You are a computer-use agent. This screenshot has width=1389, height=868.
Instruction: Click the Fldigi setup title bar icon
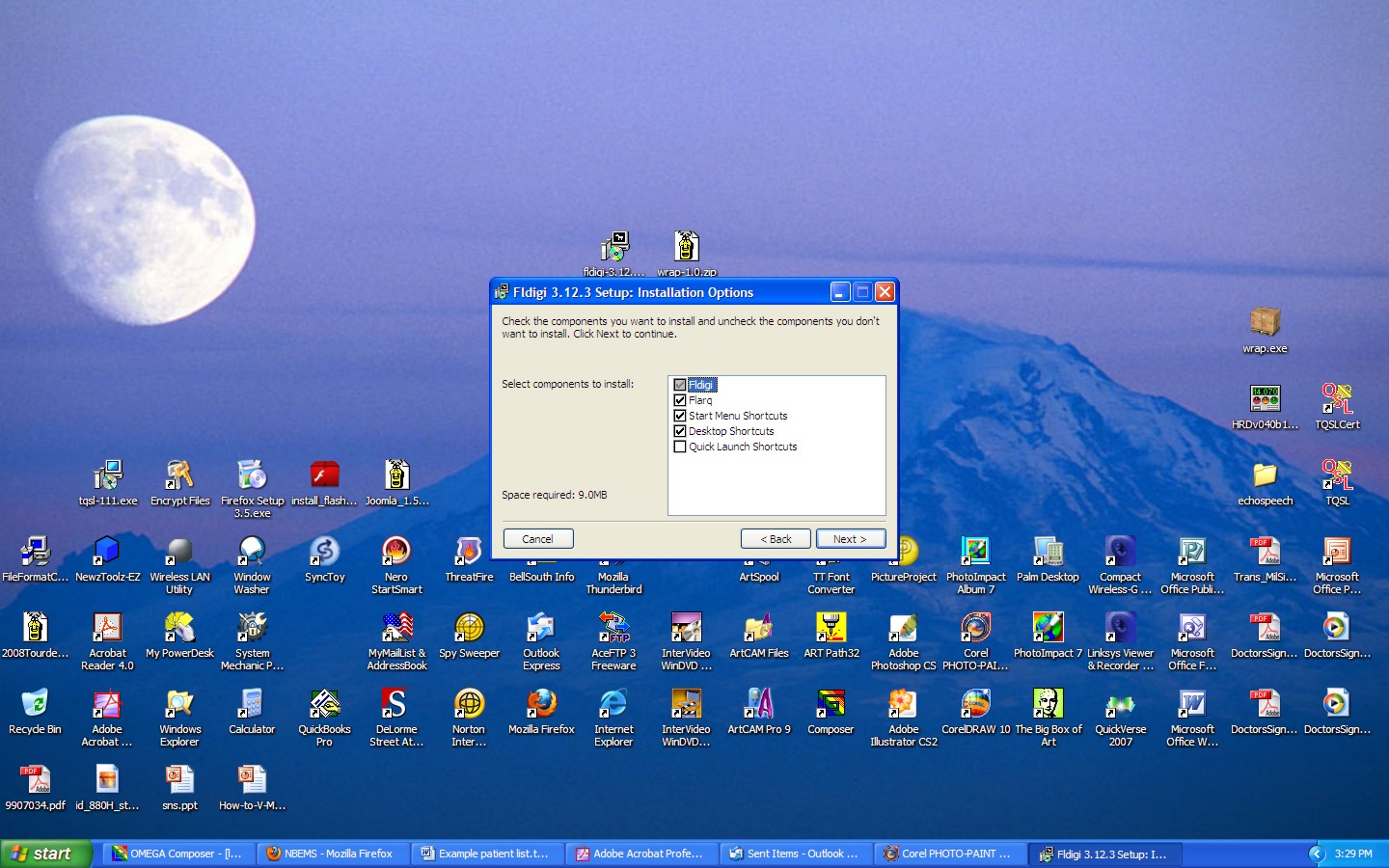tap(502, 292)
